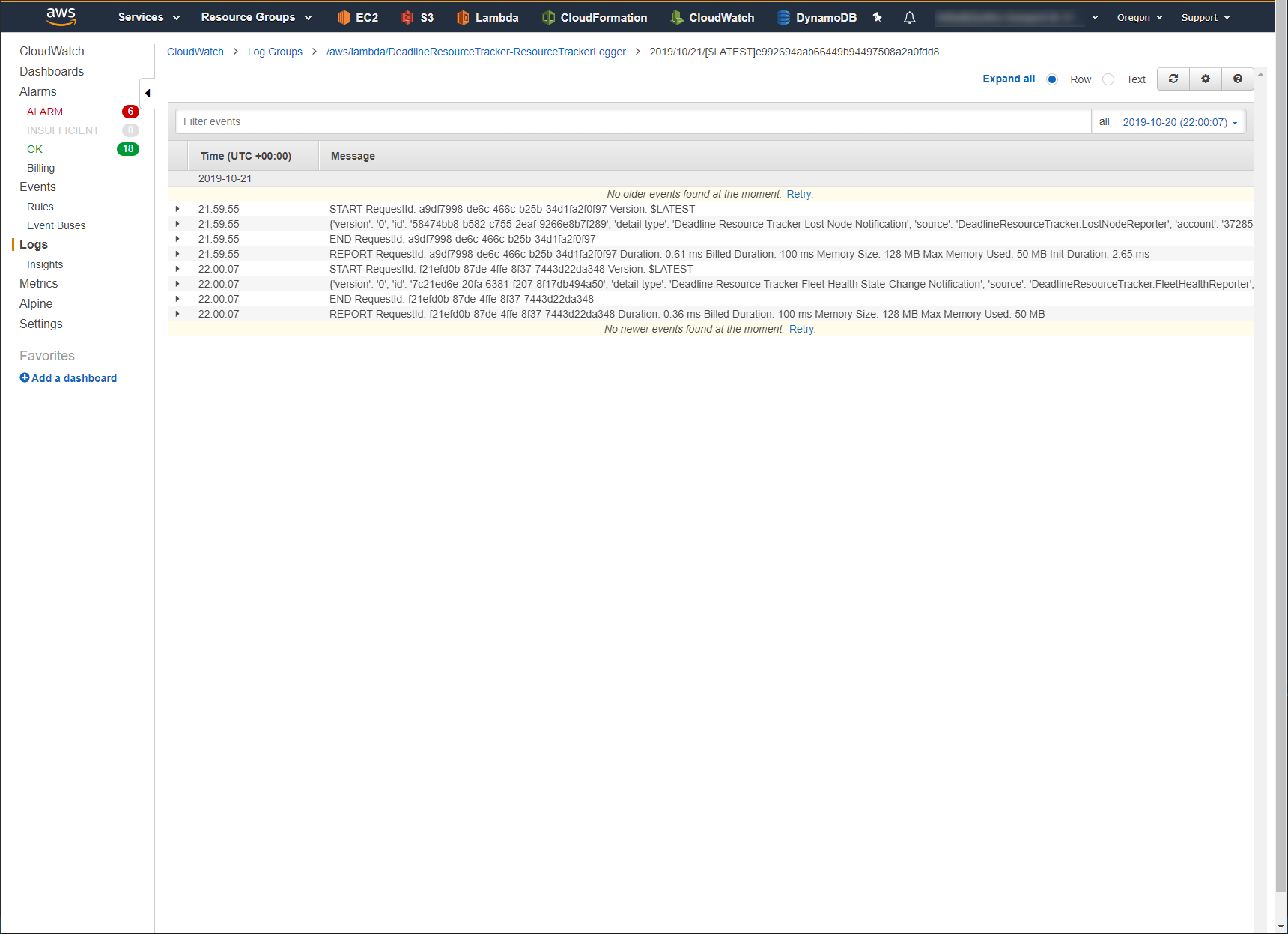The width and height of the screenshot is (1288, 934).
Task: Open the ResourceTrackerLogger log group breadcrumb
Action: (476, 52)
